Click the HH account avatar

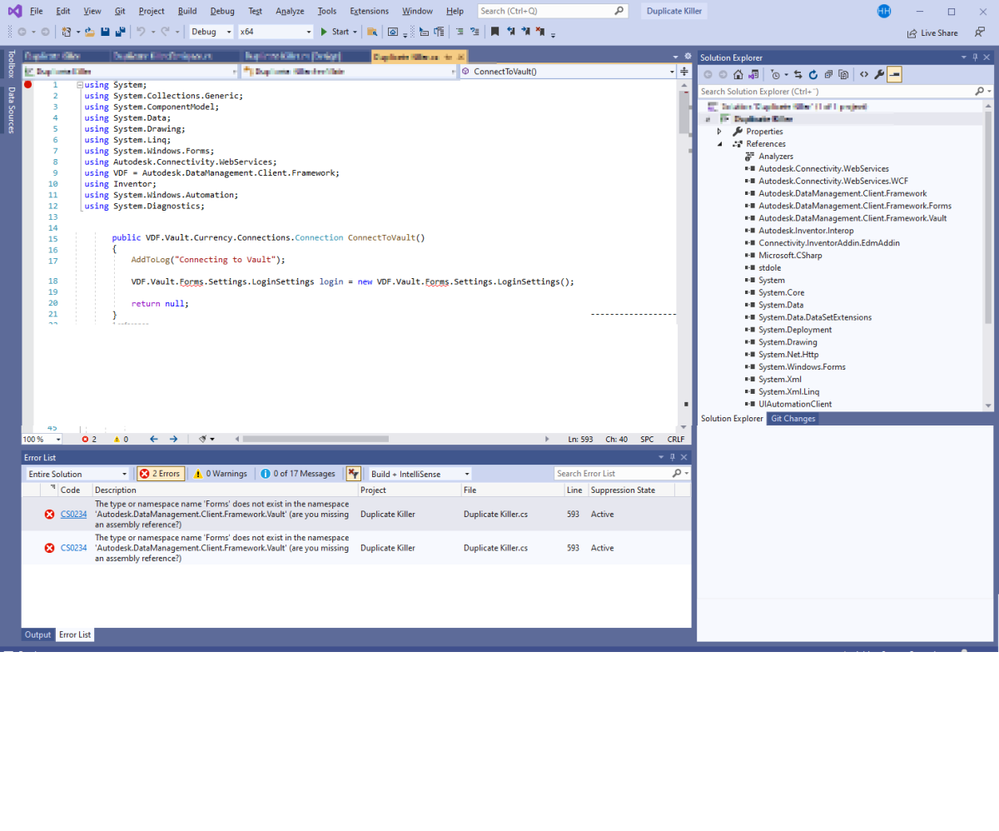click(884, 11)
